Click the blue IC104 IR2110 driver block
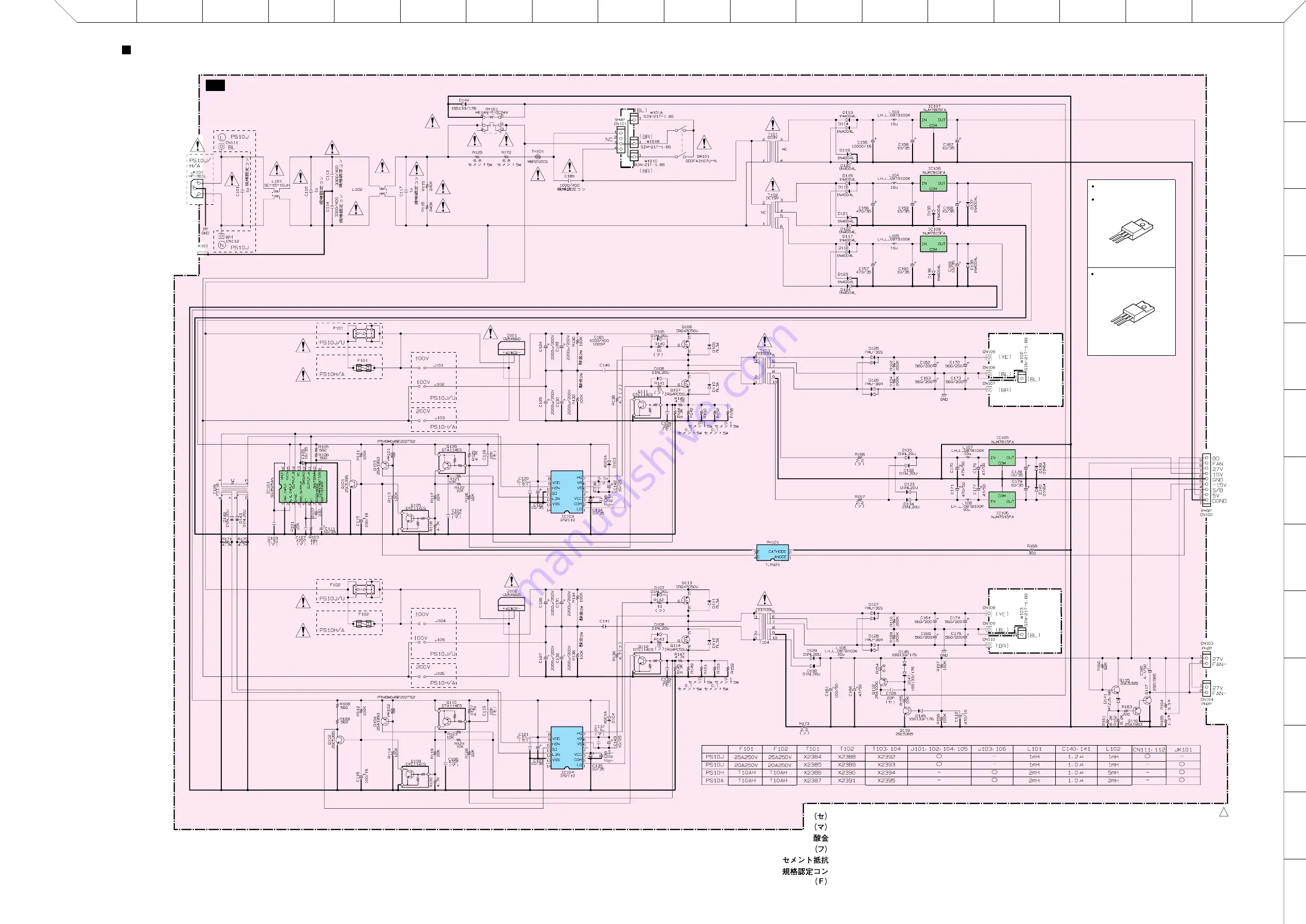Screen dimensions: 1306x924 (567, 749)
